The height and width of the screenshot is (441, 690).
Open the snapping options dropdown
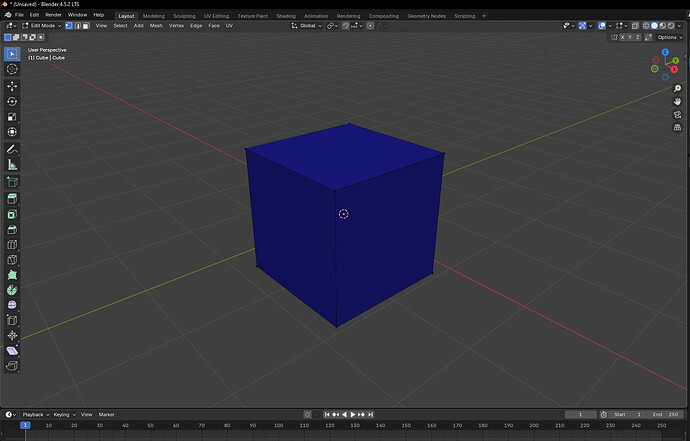pyautogui.click(x=357, y=26)
